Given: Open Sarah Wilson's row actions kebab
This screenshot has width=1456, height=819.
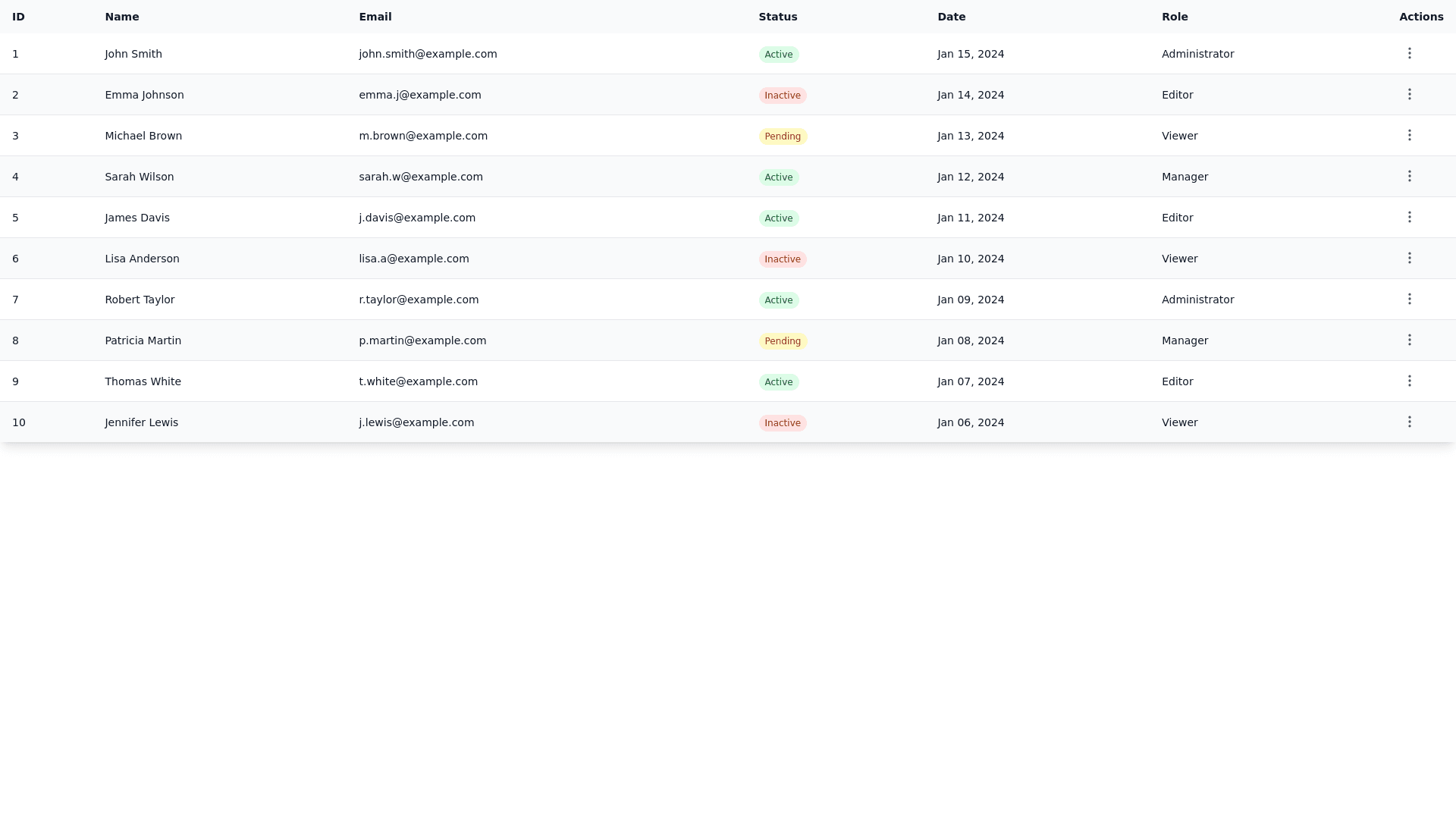Looking at the screenshot, I should [x=1409, y=176].
